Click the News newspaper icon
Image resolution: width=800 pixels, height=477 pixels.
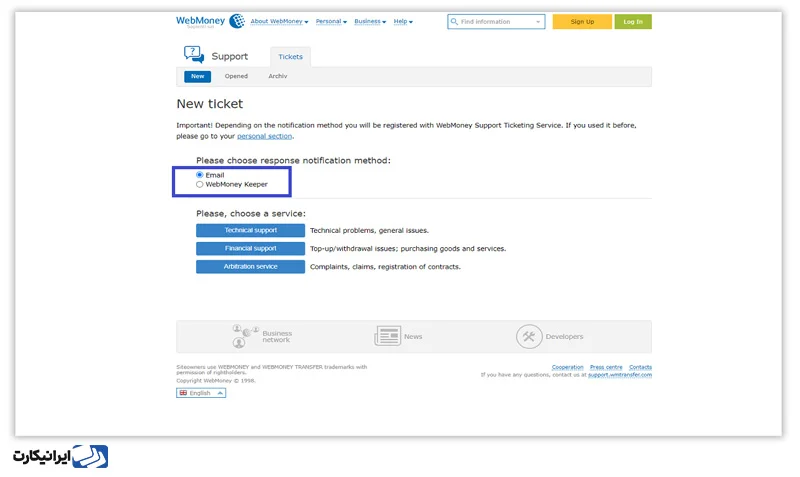pyautogui.click(x=388, y=336)
